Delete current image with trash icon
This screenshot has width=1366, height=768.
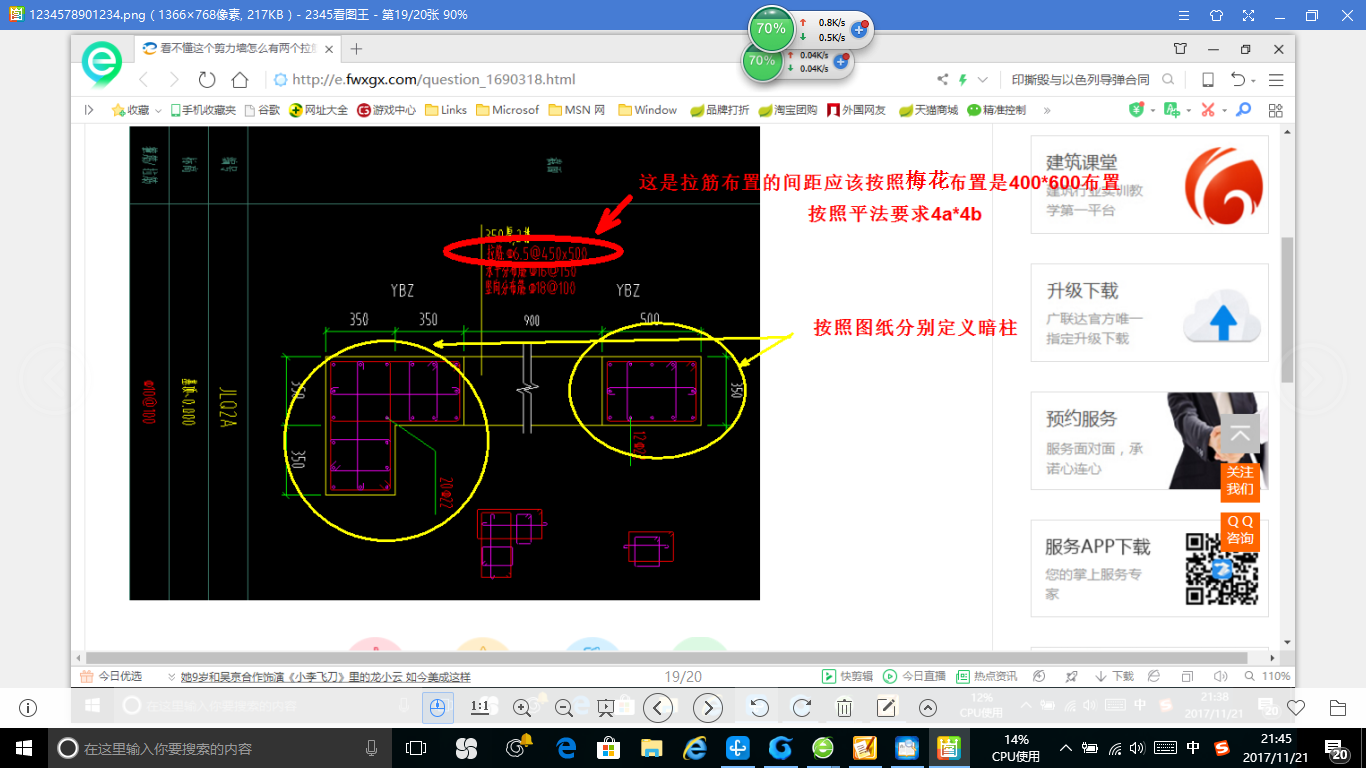pos(844,708)
